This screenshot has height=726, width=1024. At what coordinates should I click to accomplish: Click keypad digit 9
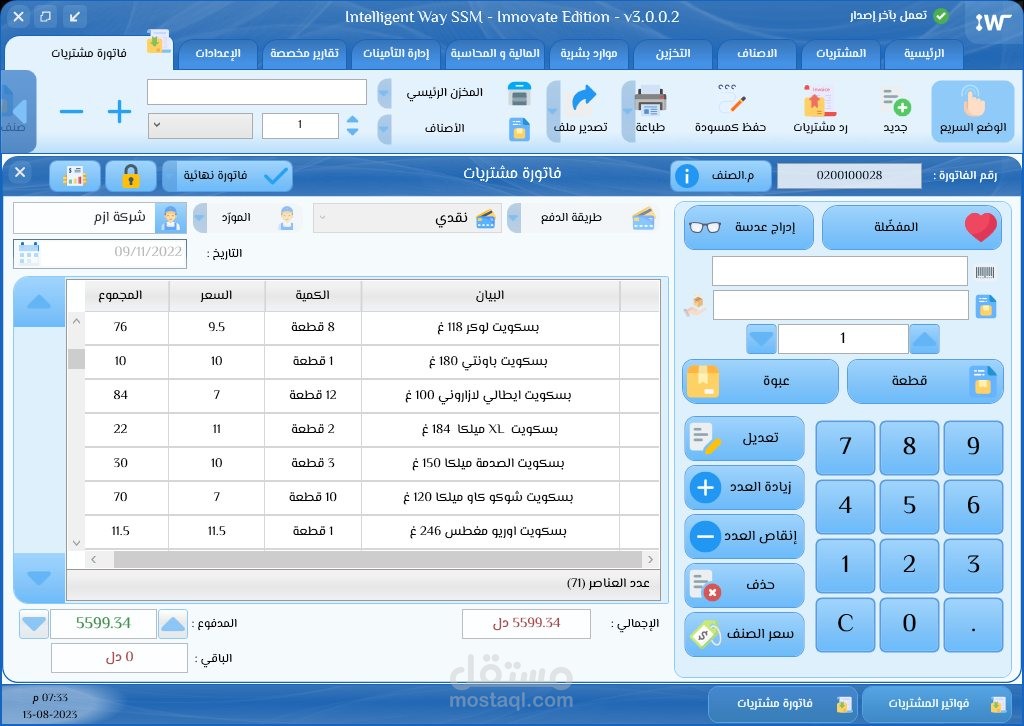pos(973,447)
